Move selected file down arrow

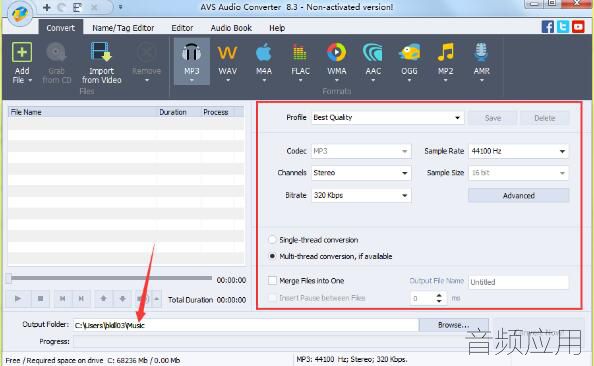122,299
